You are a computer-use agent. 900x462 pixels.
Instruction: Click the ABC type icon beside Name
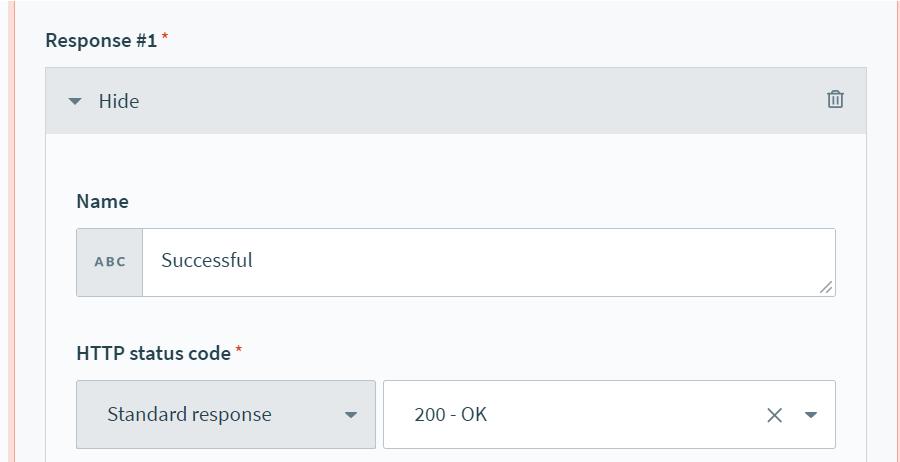coord(110,262)
